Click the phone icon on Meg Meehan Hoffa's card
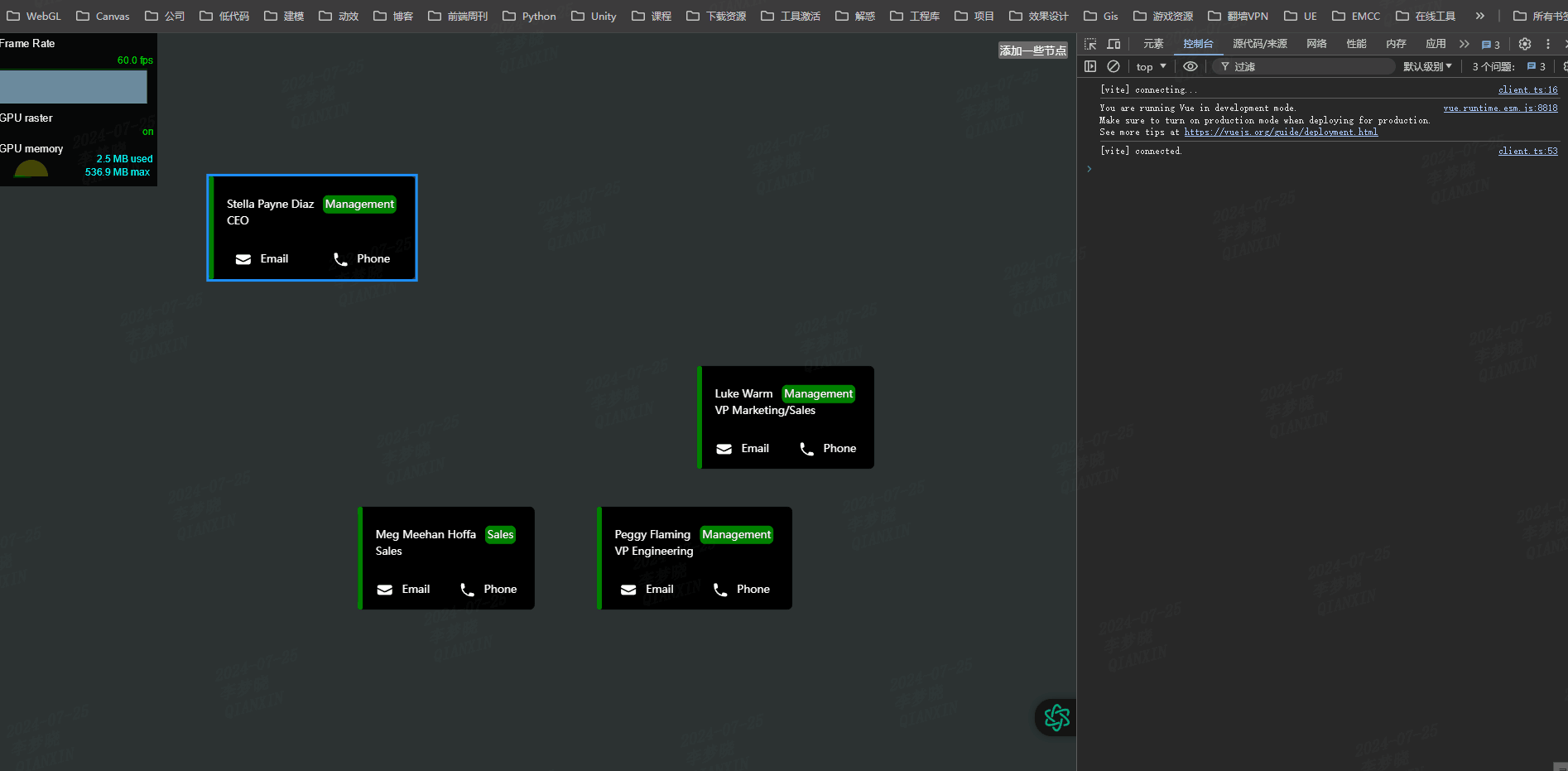This screenshot has height=771, width=1568. (468, 590)
